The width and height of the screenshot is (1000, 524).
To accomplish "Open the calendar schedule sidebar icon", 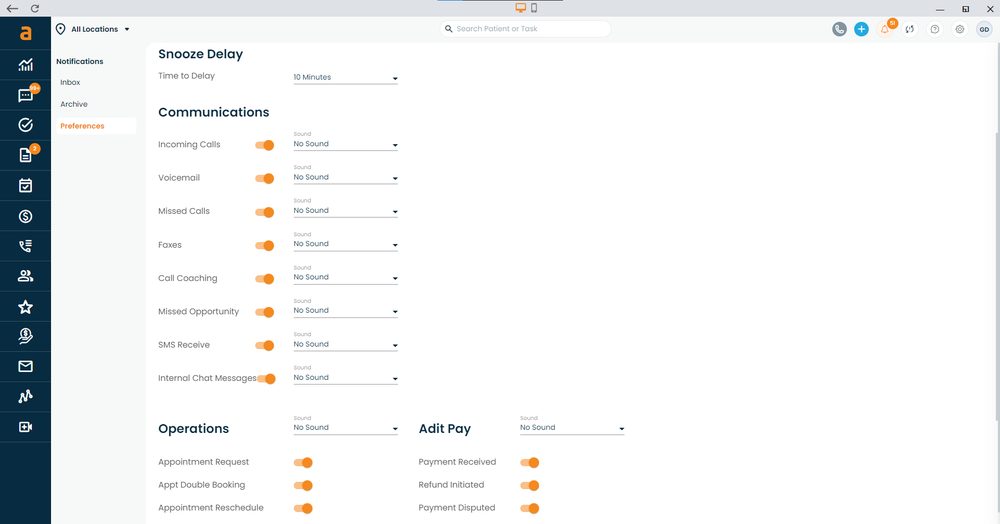I will (x=26, y=186).
